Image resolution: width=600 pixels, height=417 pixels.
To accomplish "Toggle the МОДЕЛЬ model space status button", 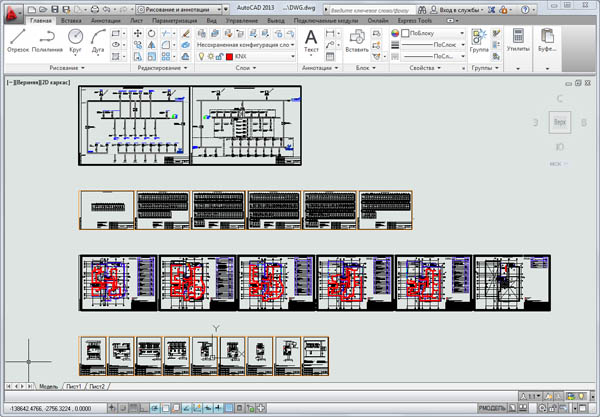I will 492,408.
